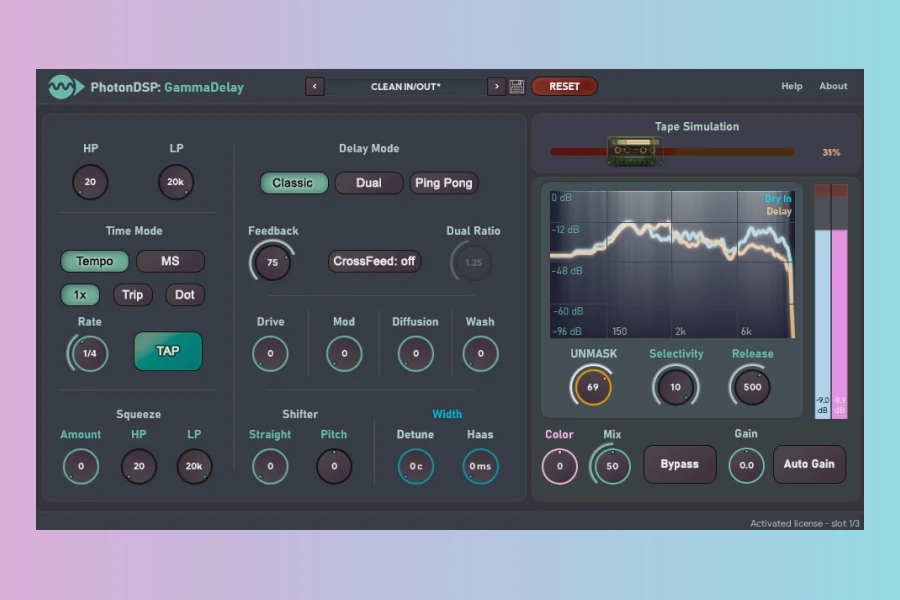Click the top LP filter knob at 20k
The image size is (900, 600).
[176, 182]
